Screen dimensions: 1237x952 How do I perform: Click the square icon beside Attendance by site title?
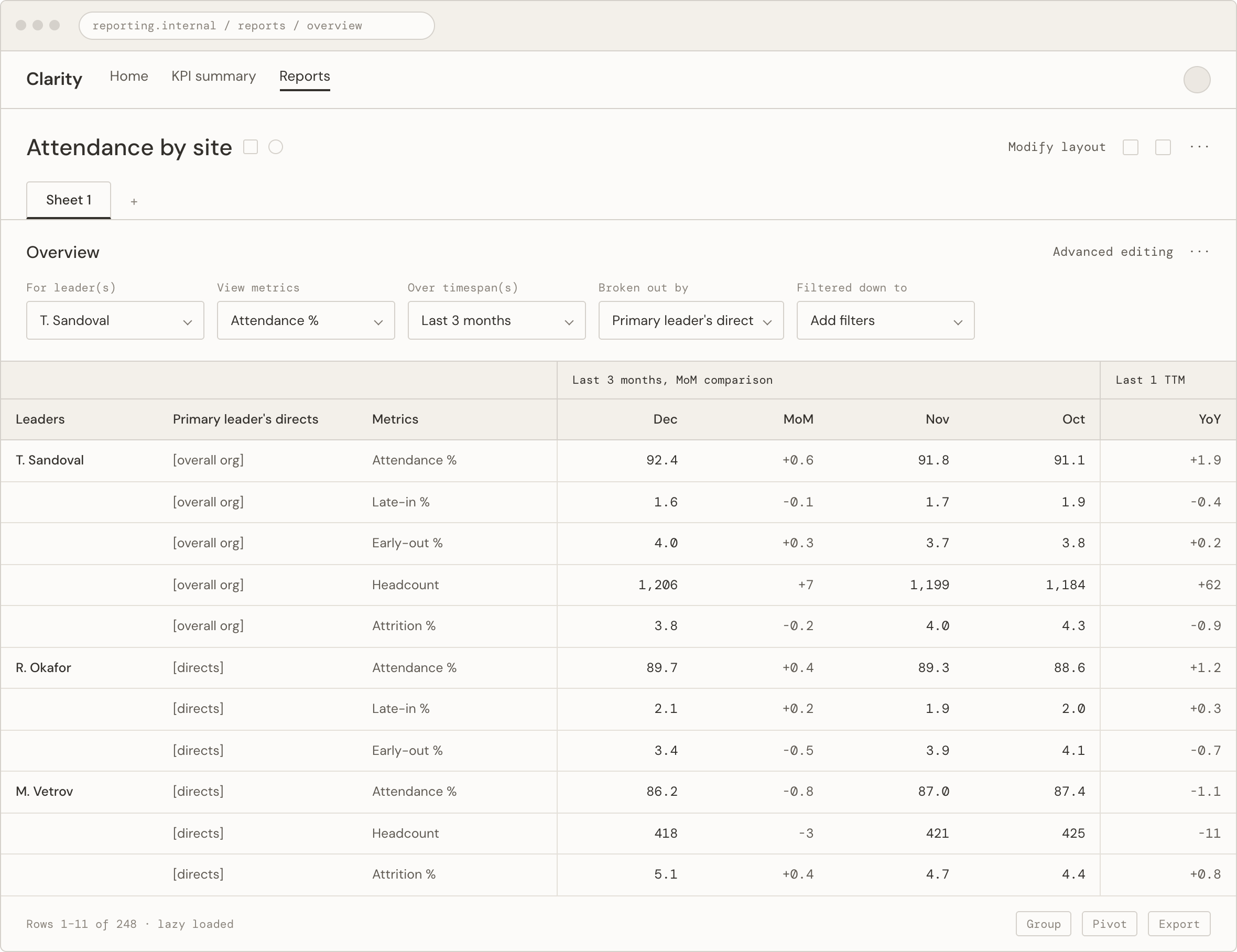pyautogui.click(x=251, y=147)
